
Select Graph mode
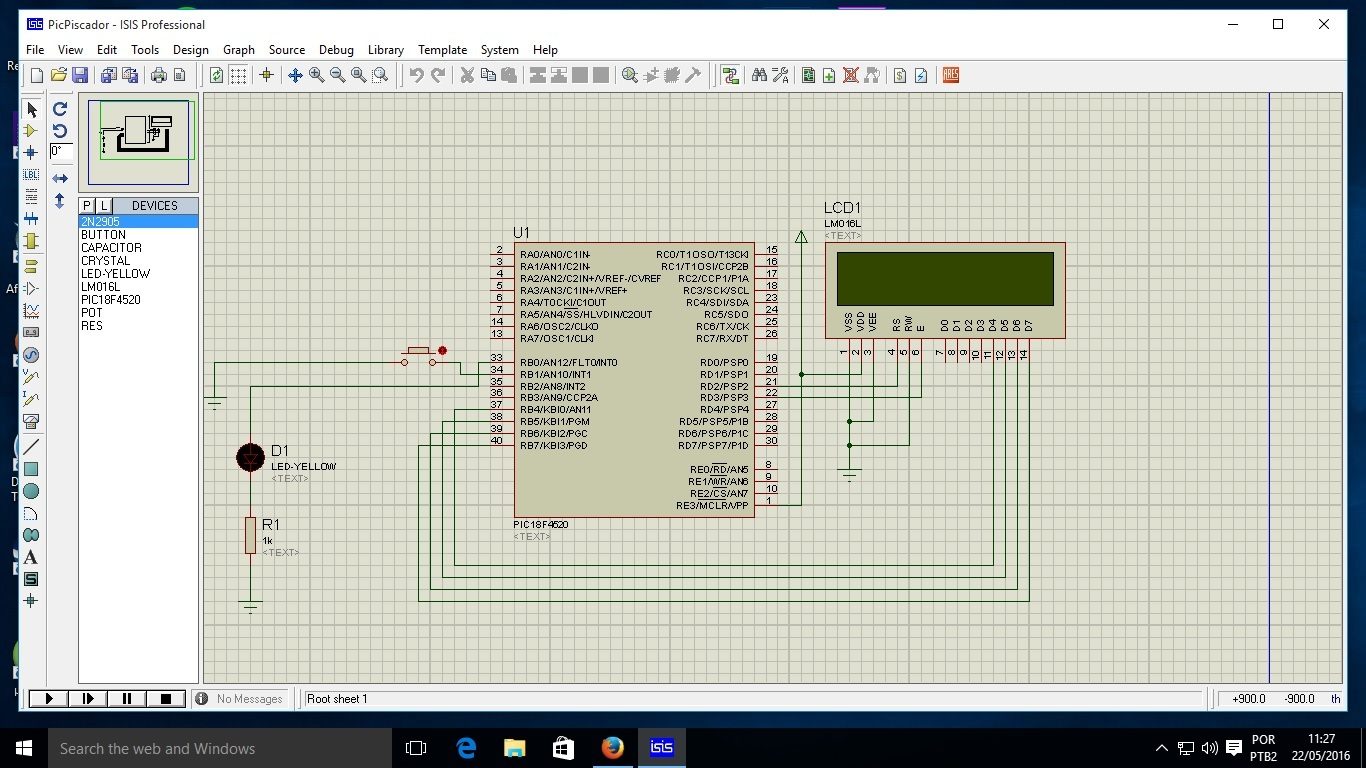(31, 311)
